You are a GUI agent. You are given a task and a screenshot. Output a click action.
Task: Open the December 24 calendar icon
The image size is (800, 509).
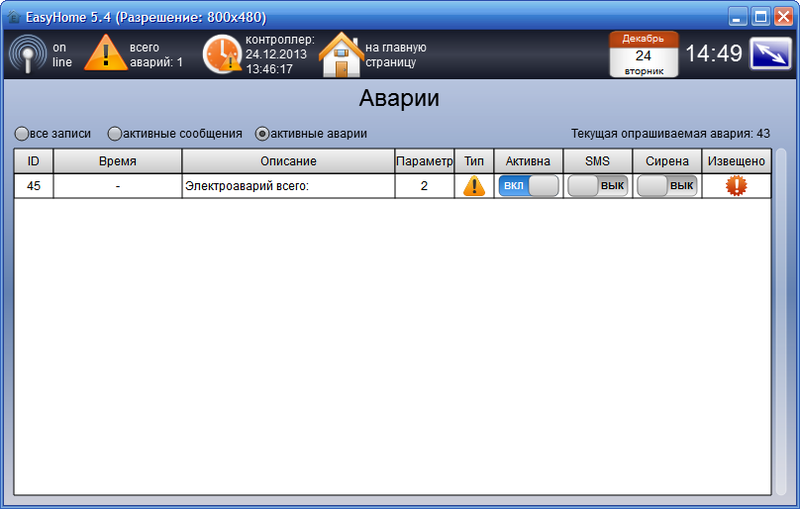click(x=644, y=54)
